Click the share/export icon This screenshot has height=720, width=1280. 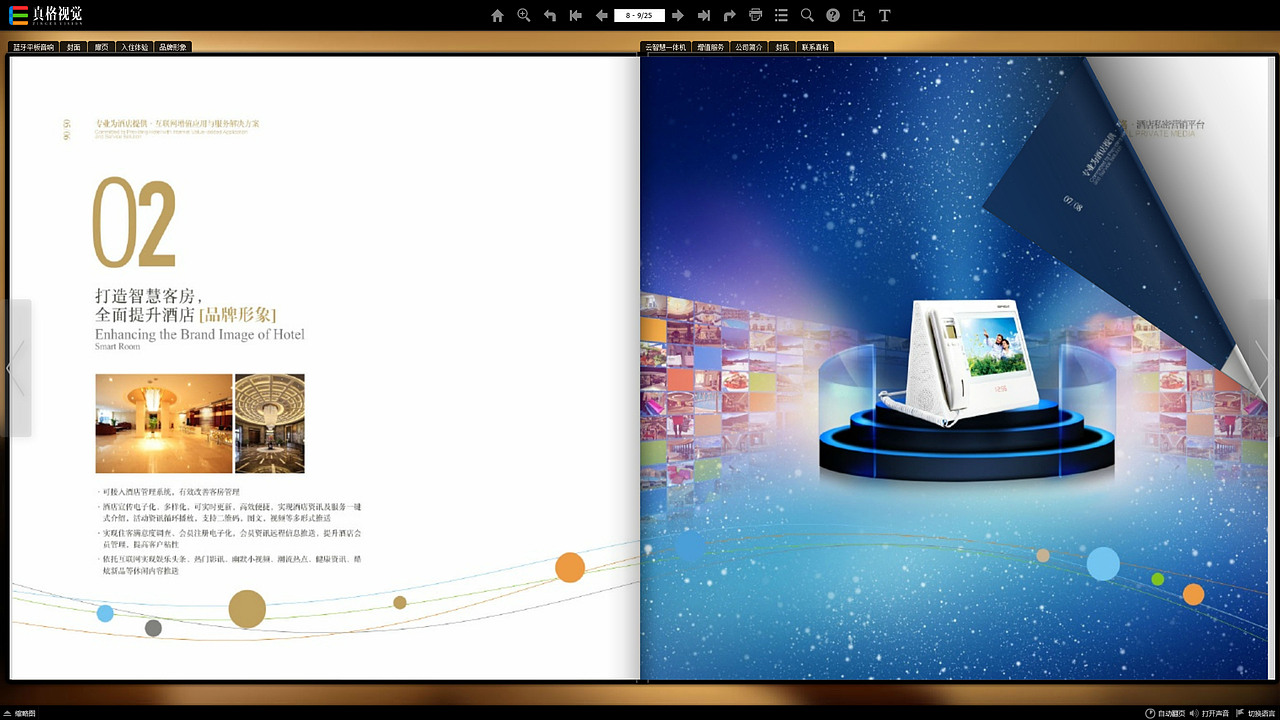[859, 15]
